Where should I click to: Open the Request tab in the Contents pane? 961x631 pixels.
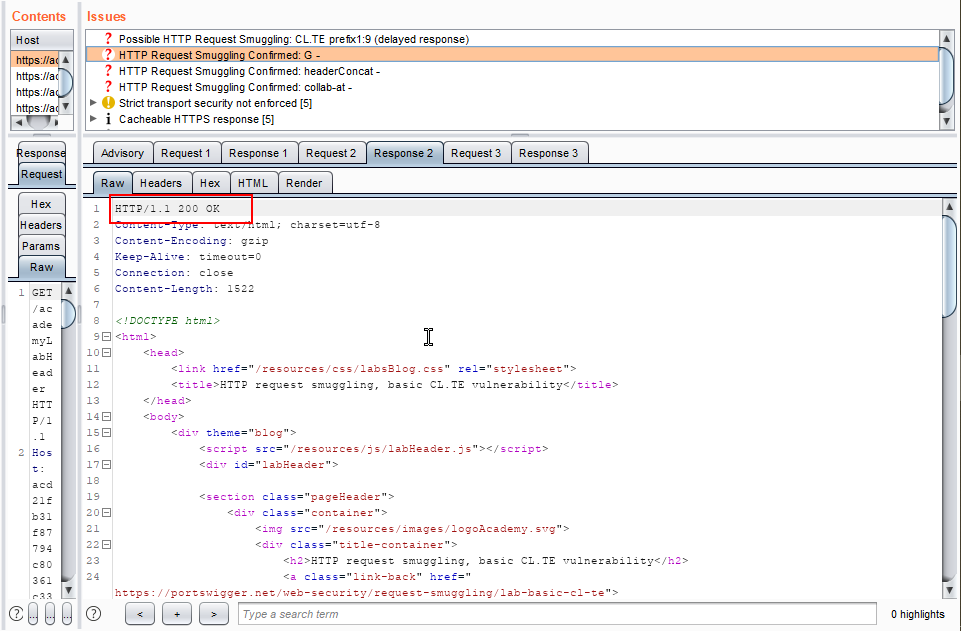(41, 174)
